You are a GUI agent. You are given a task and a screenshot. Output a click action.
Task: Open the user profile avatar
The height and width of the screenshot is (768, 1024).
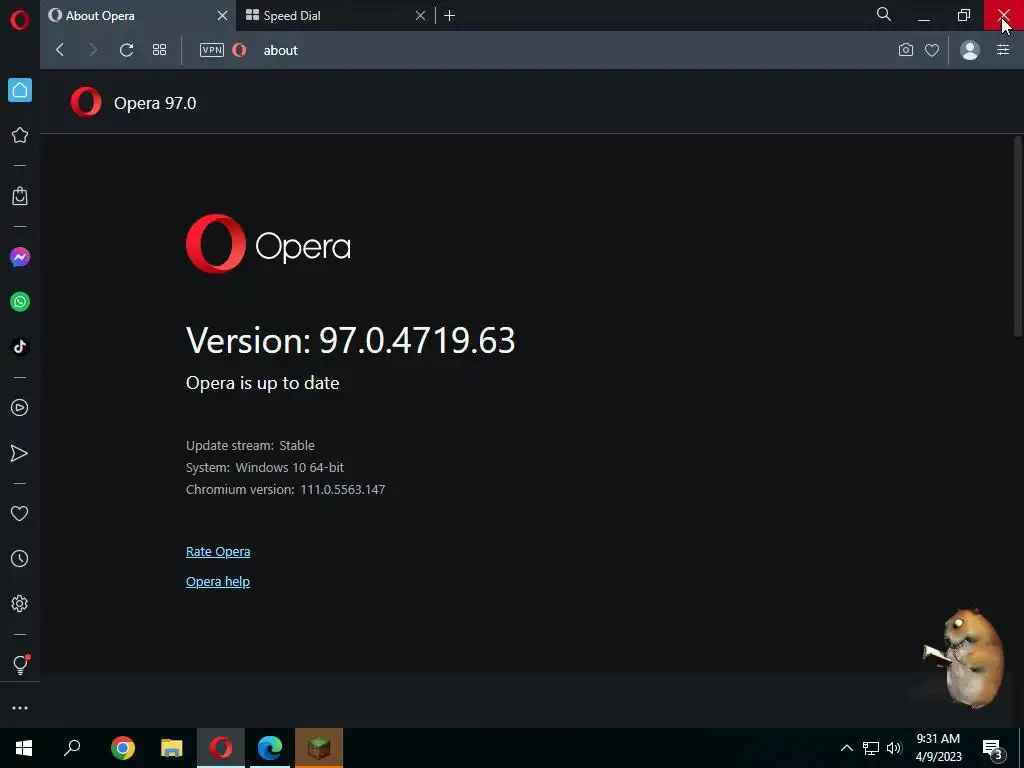[x=970, y=50]
